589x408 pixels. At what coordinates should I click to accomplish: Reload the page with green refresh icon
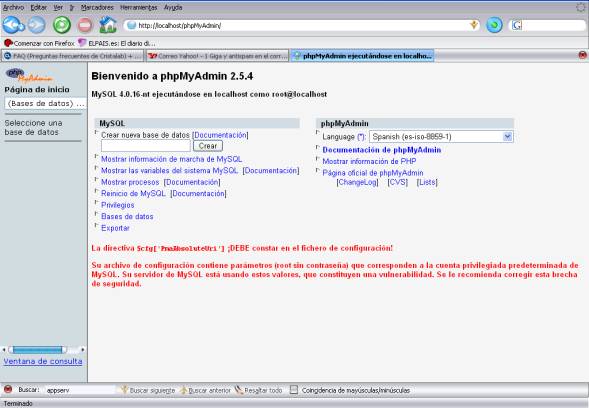click(x=62, y=25)
